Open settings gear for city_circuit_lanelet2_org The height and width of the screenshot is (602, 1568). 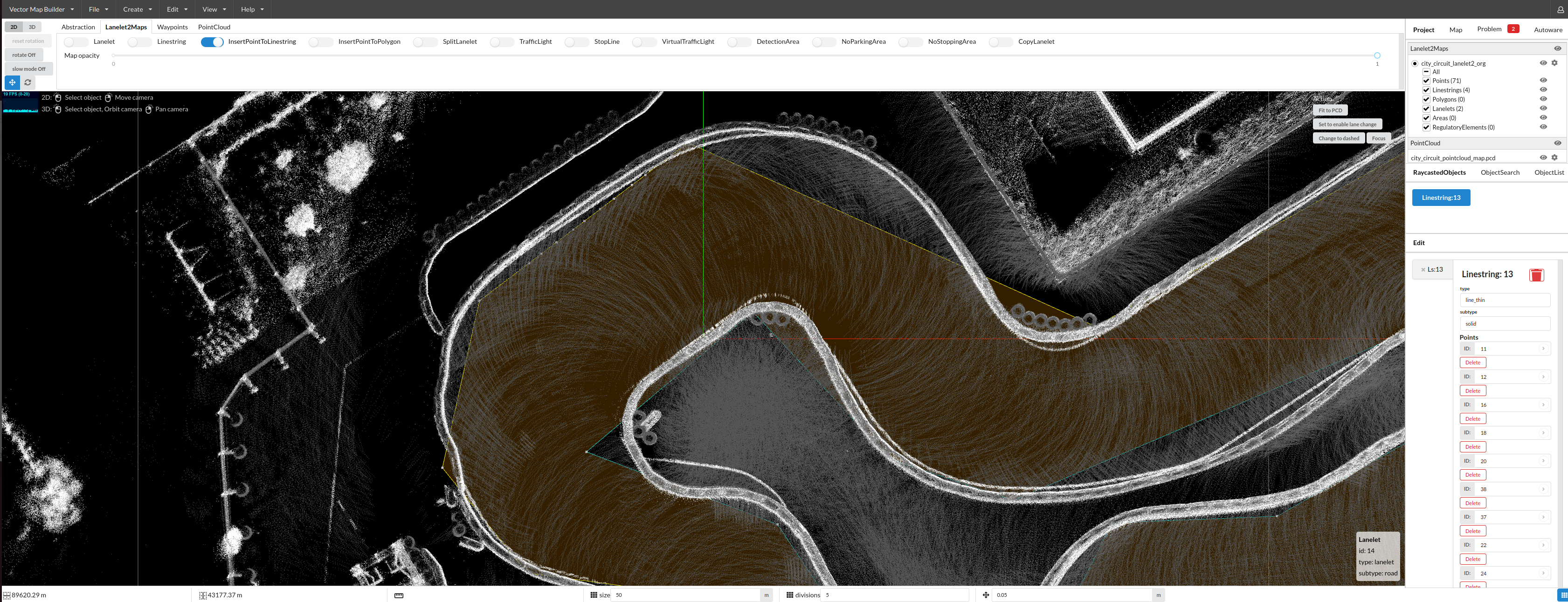pyautogui.click(x=1555, y=62)
